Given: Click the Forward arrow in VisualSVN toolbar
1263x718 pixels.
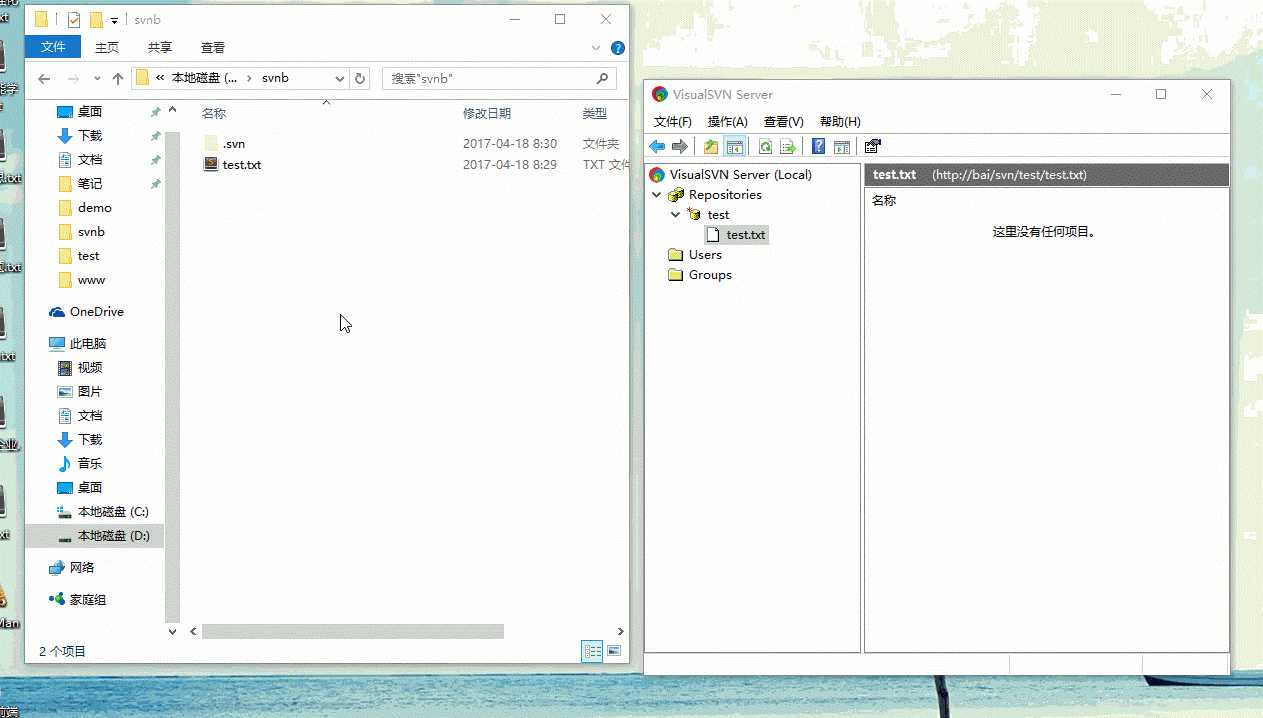Looking at the screenshot, I should [x=680, y=147].
